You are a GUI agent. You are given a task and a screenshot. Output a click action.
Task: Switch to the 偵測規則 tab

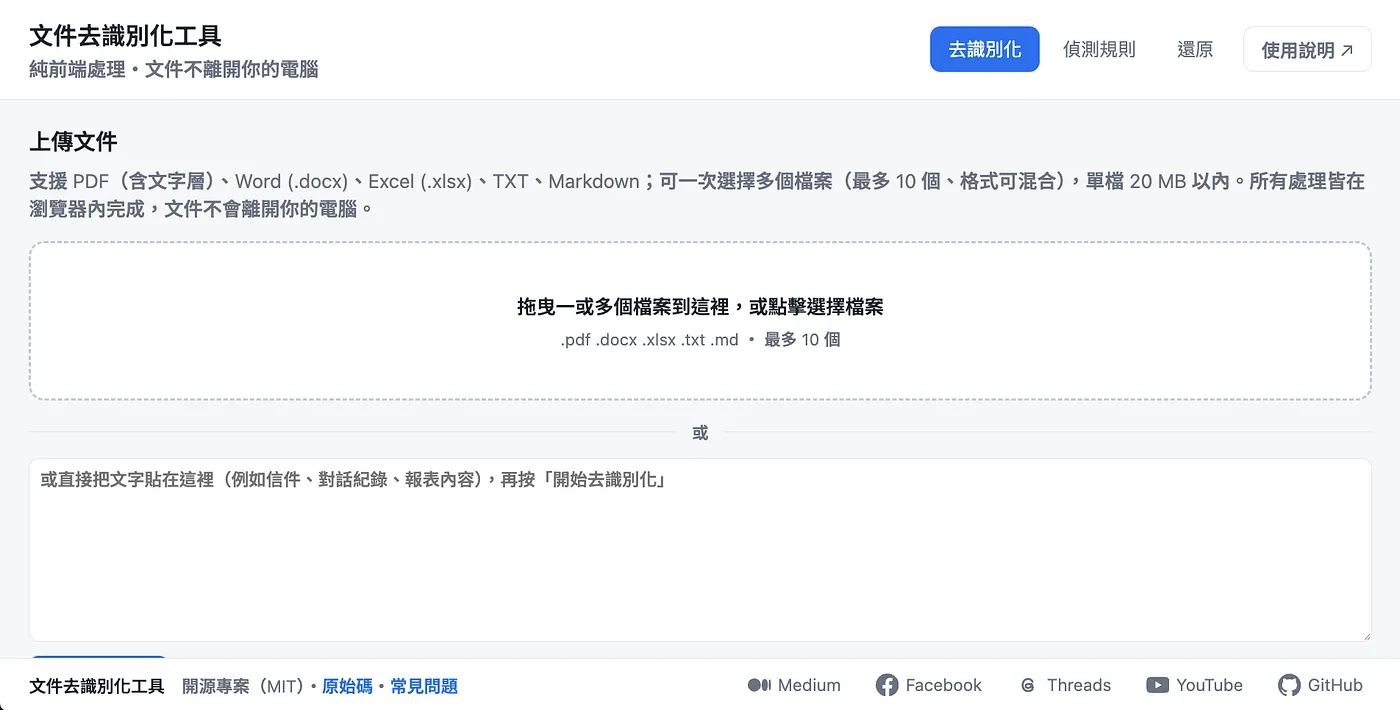1099,49
